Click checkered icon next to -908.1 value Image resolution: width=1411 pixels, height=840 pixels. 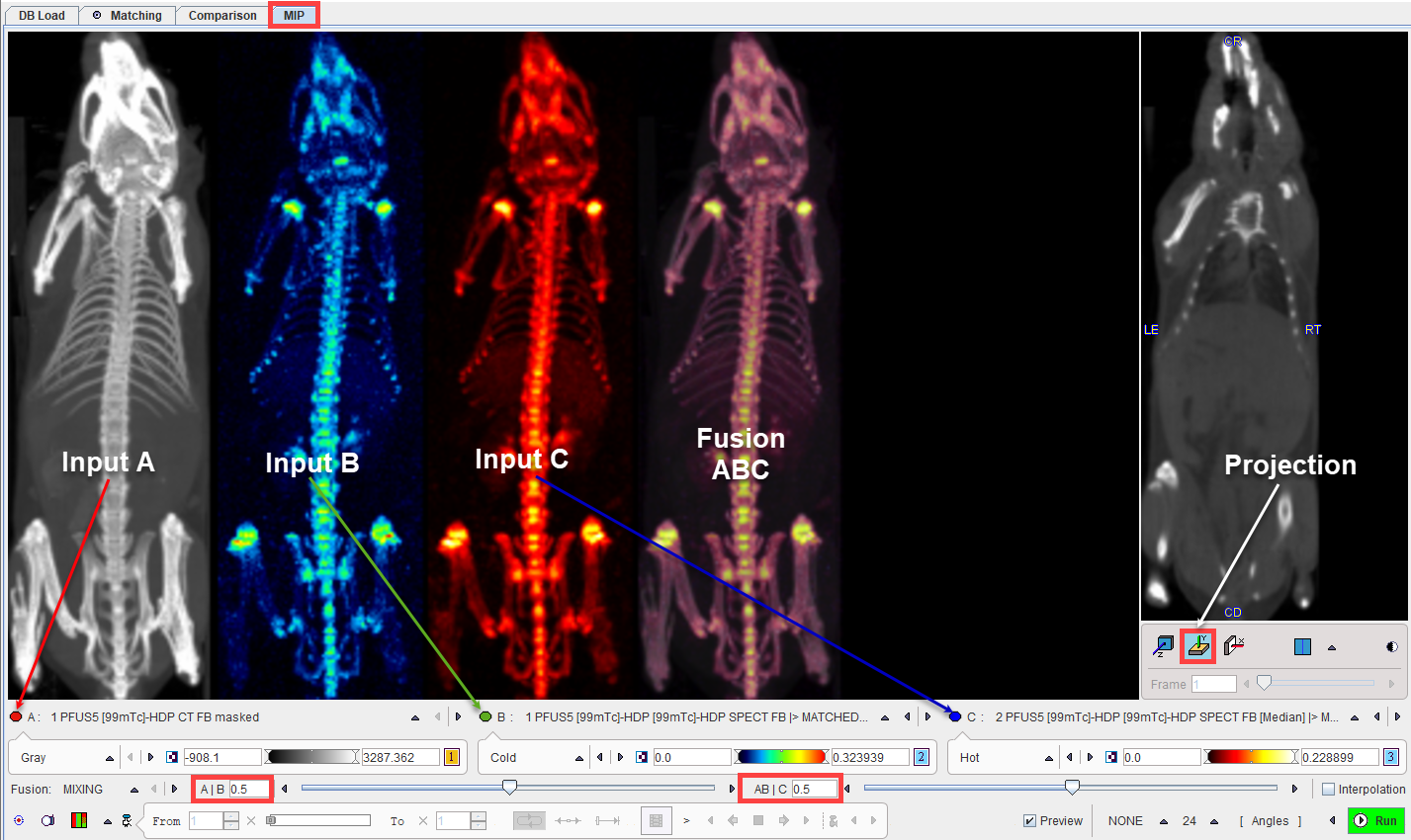point(172,758)
